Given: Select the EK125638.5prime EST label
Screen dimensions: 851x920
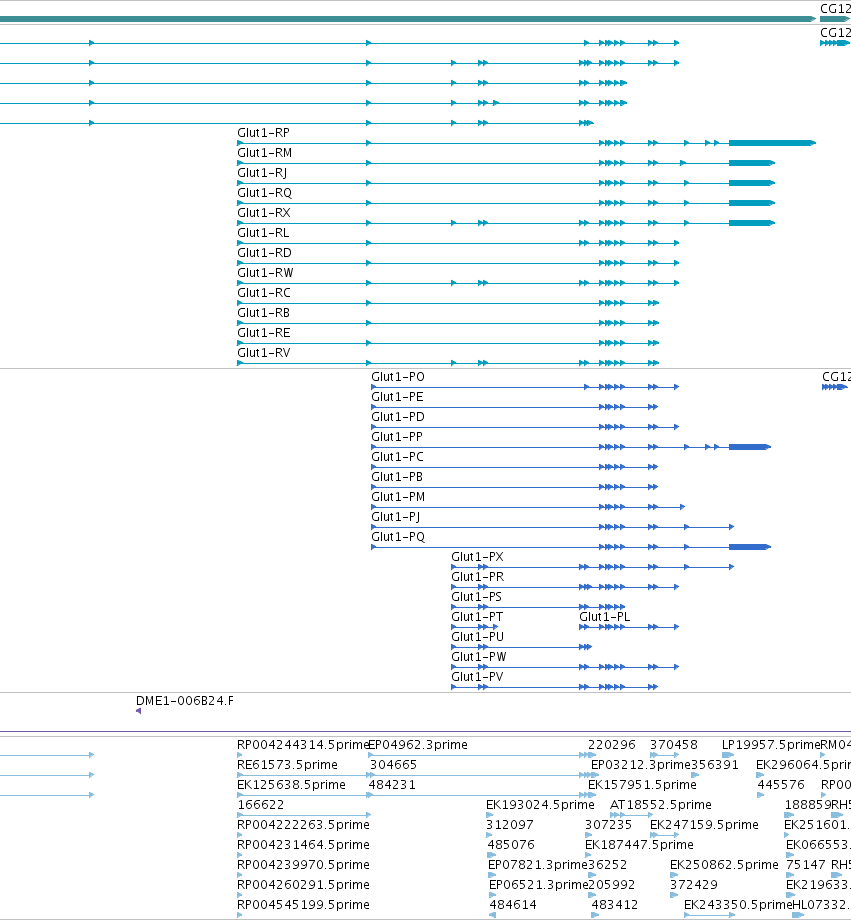Looking at the screenshot, I should (291, 784).
